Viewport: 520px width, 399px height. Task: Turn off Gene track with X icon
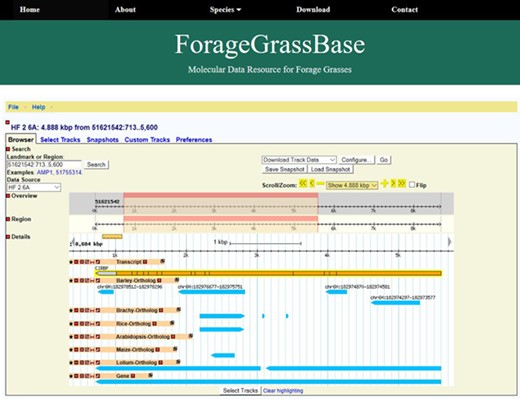[x=82, y=376]
